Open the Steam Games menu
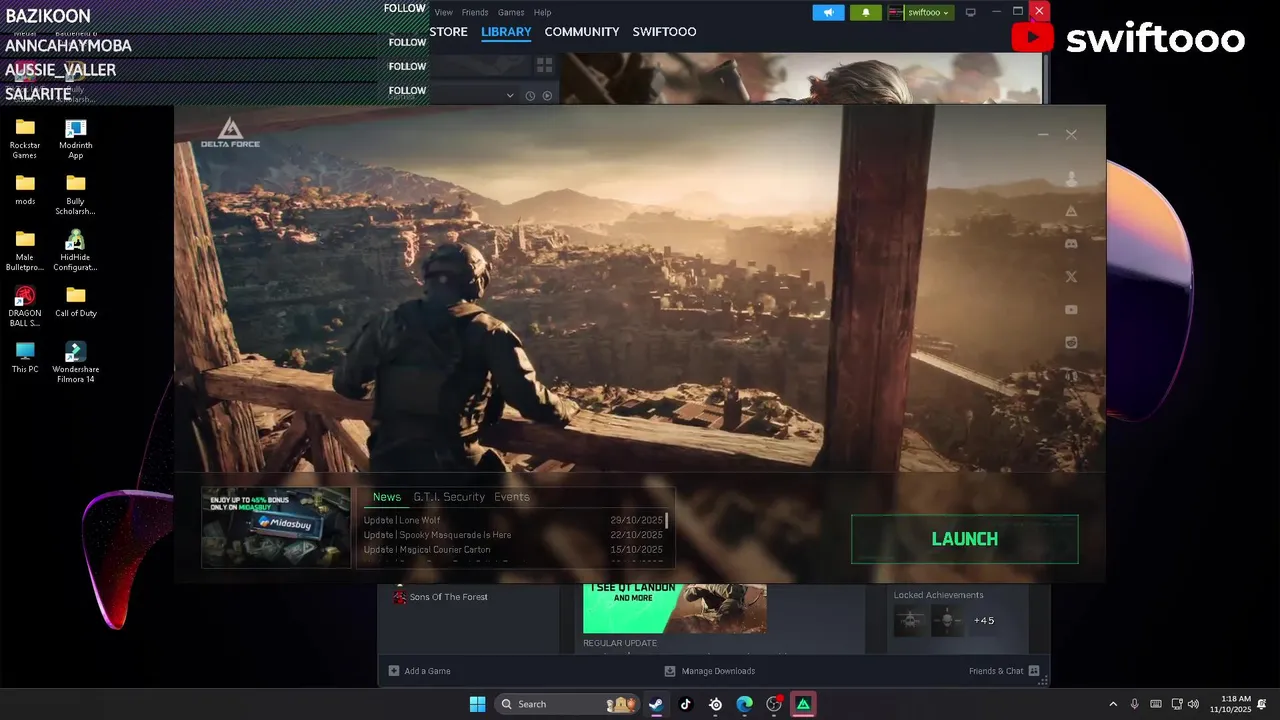The image size is (1280, 720). coord(511,12)
